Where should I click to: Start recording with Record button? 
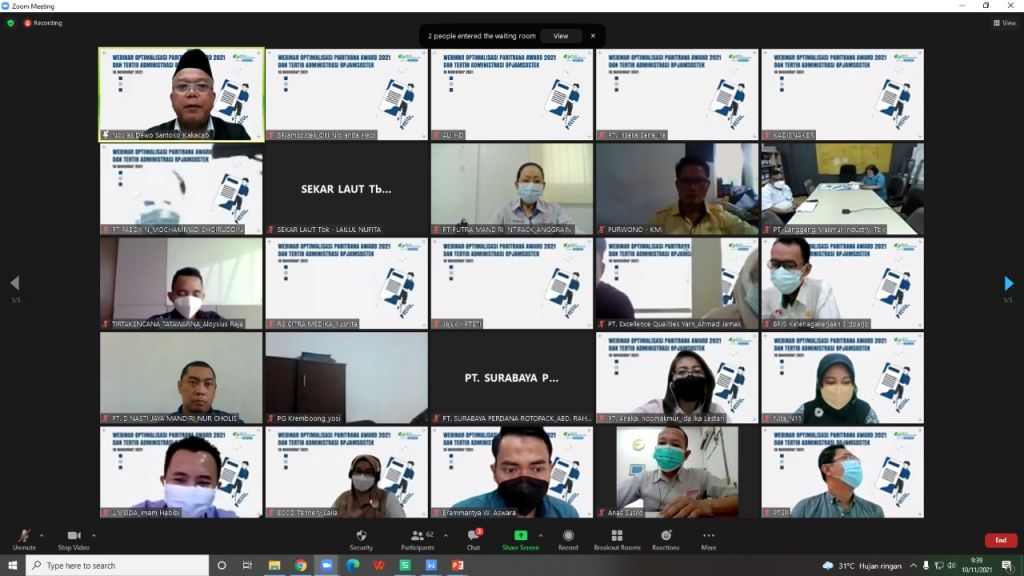click(x=568, y=537)
